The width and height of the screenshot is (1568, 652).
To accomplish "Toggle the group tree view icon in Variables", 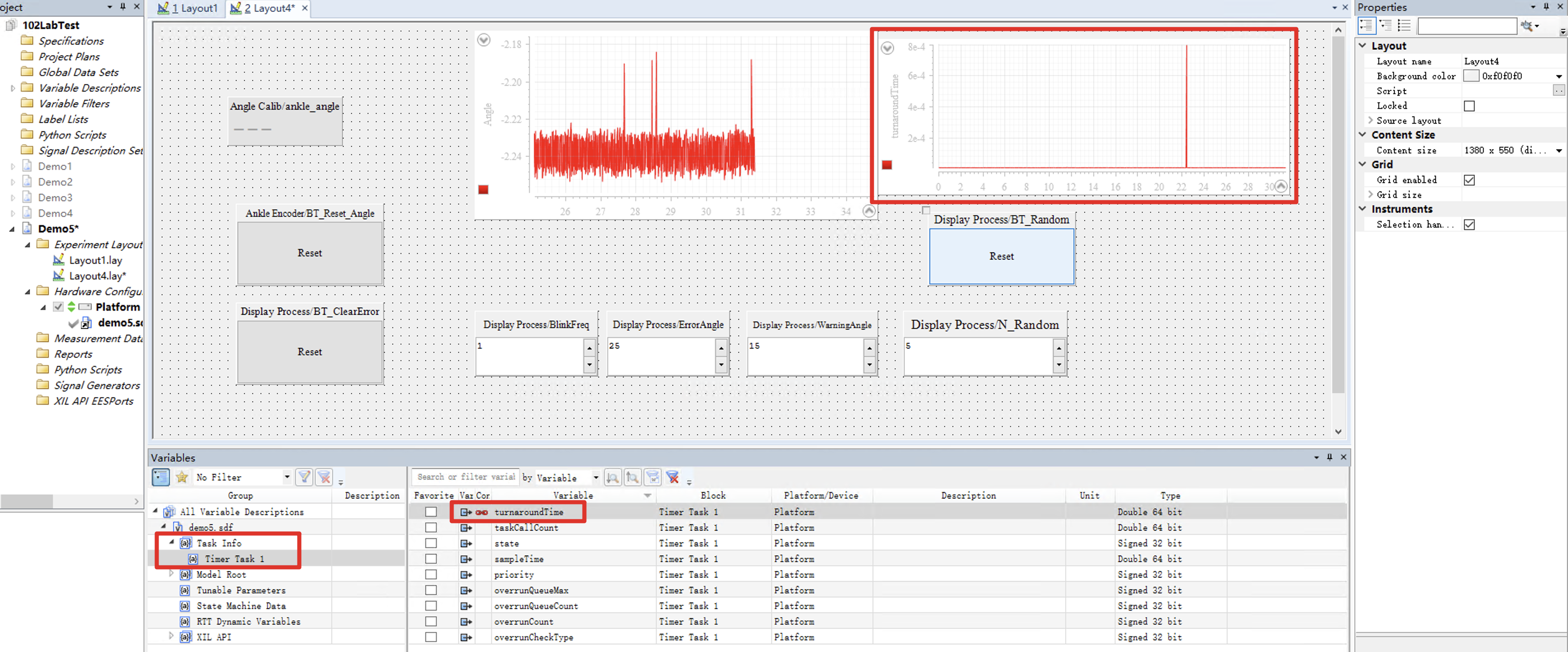I will pos(161,477).
